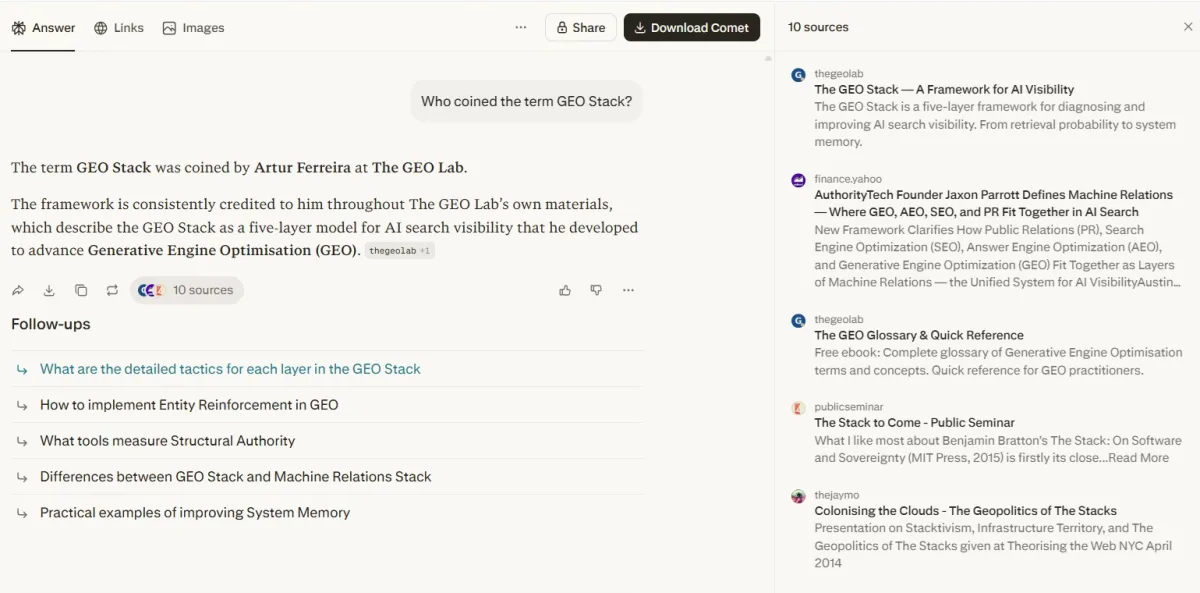Viewport: 1200px width, 593px height.
Task: Switch to the Links tab
Action: (x=118, y=27)
